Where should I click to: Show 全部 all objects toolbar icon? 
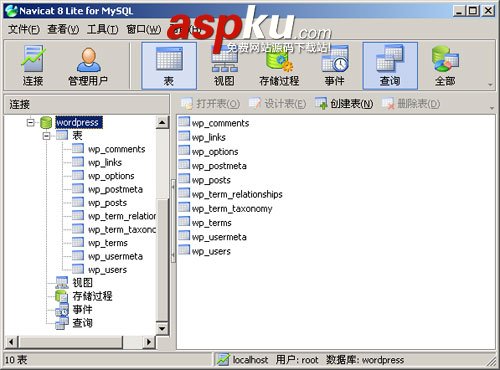click(x=445, y=66)
